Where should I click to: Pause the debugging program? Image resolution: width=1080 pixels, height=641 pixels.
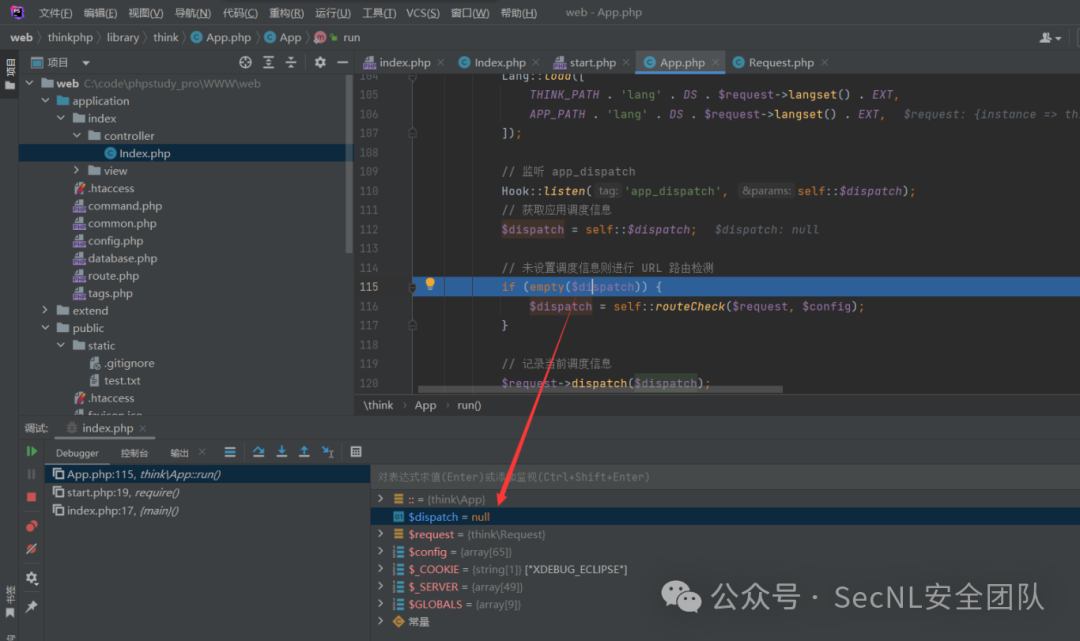tap(32, 474)
